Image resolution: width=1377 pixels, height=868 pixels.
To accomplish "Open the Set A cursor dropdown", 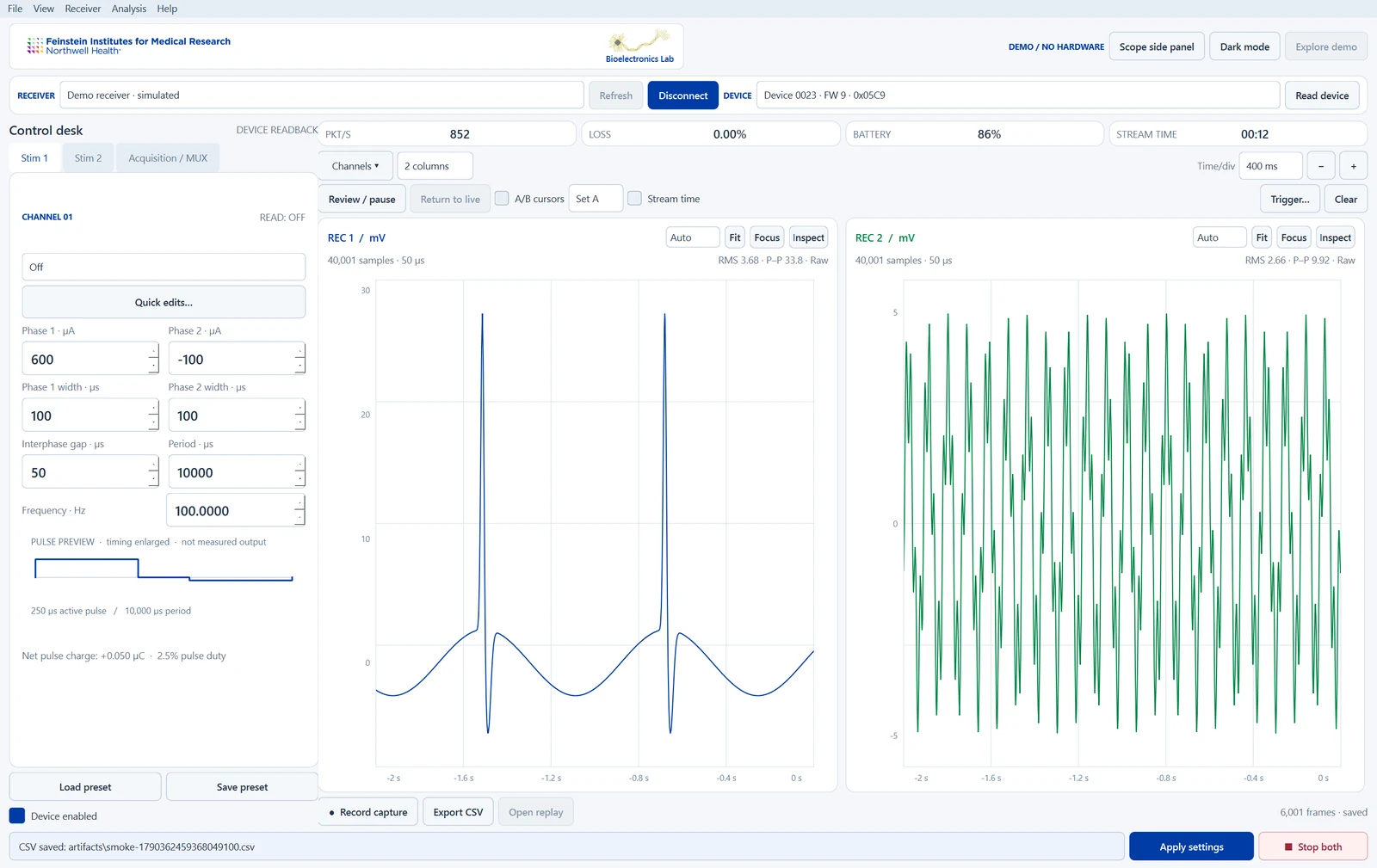I will [x=596, y=199].
